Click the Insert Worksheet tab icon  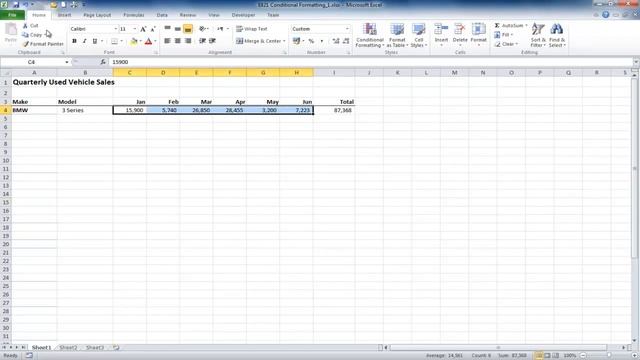tap(116, 347)
